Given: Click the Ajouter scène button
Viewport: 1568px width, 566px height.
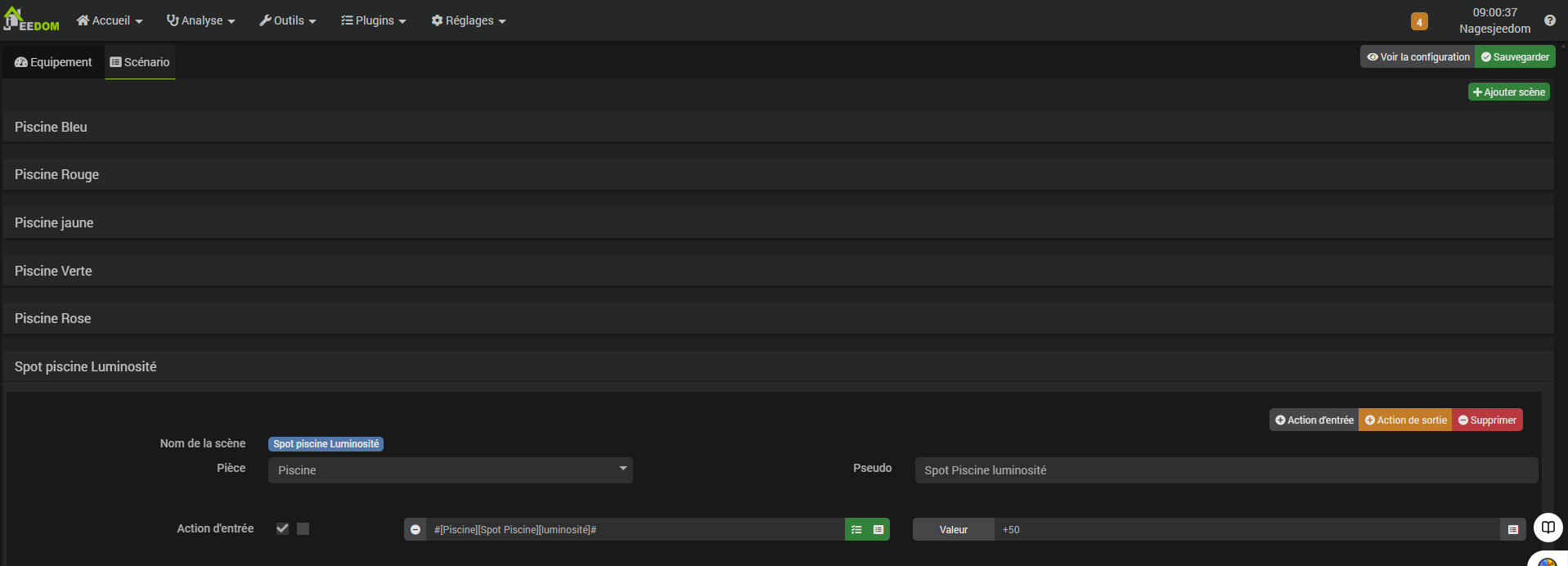Looking at the screenshot, I should click(1508, 92).
